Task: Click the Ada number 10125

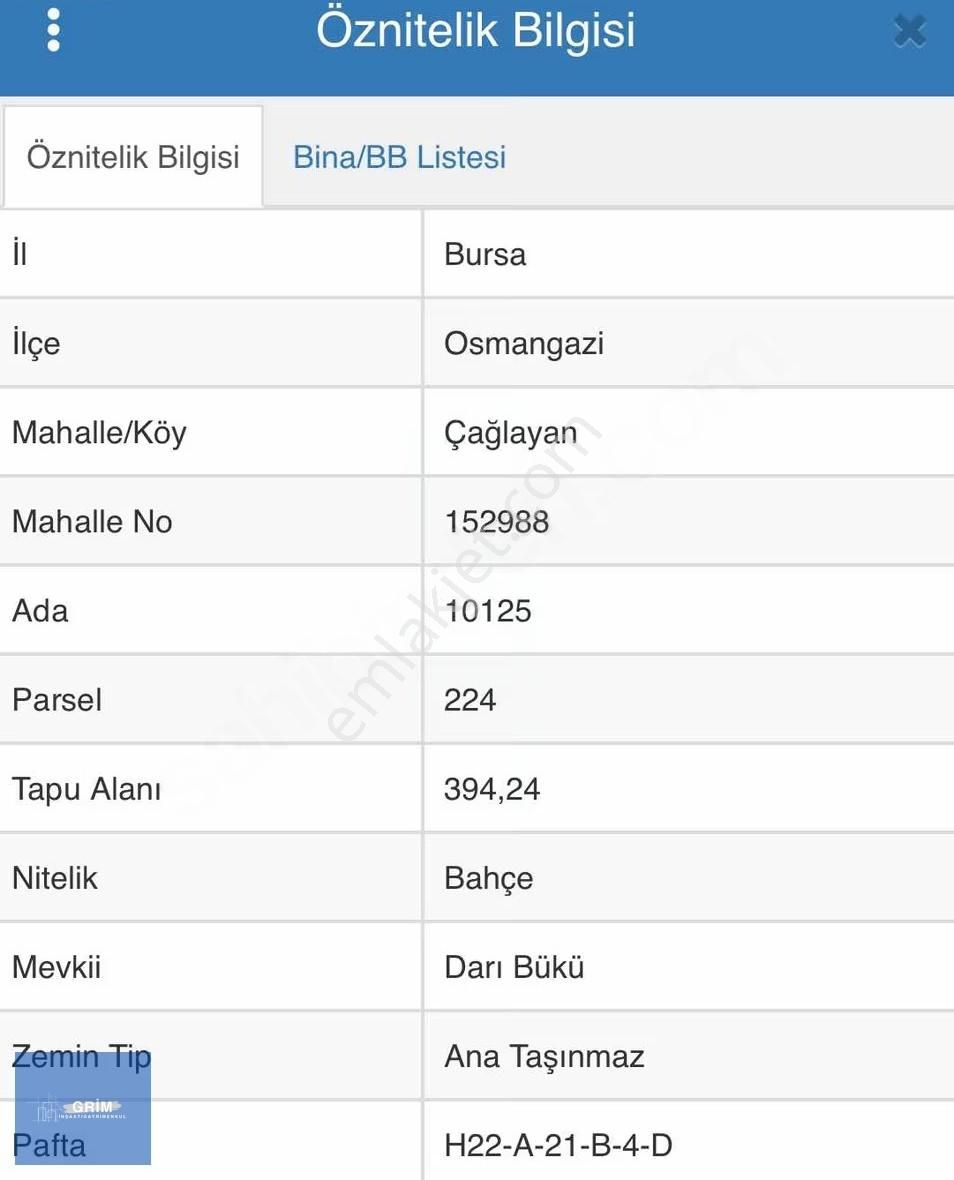Action: coord(488,611)
